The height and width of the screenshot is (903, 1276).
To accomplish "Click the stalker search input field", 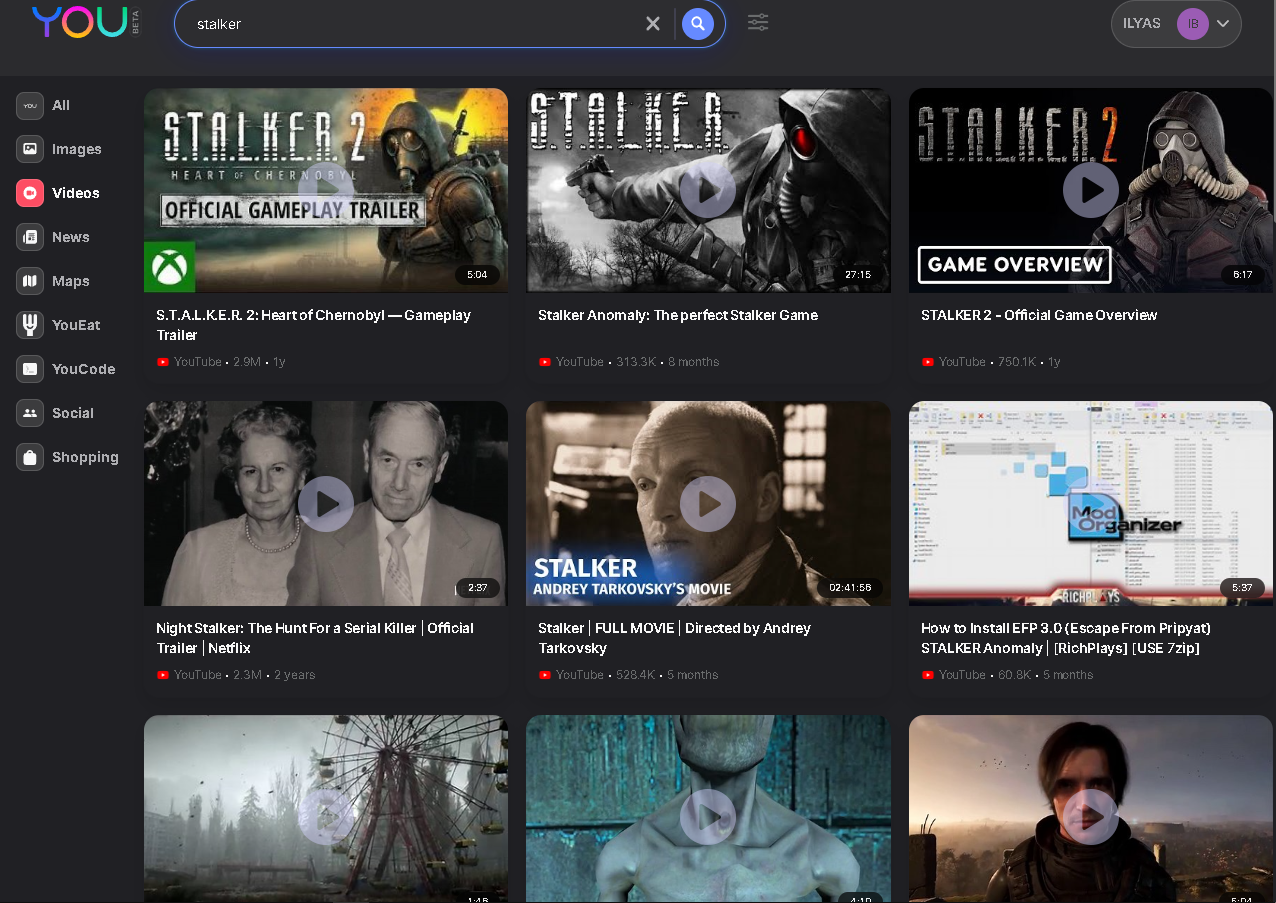I will [x=415, y=23].
